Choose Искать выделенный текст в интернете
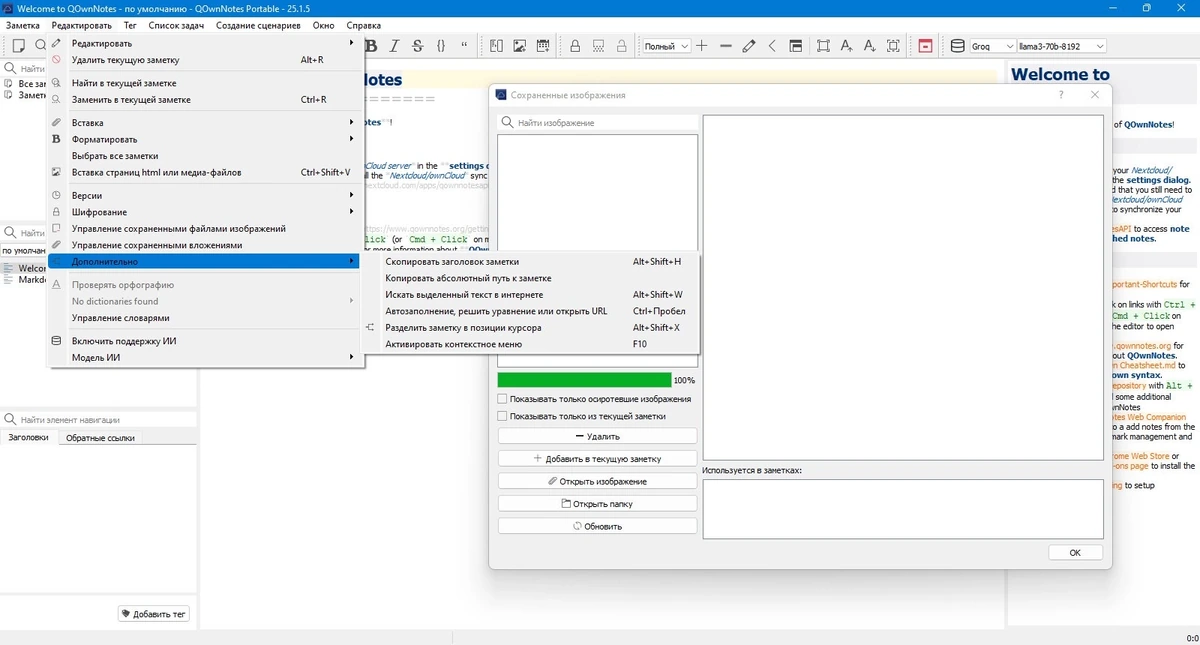This screenshot has width=1200, height=645. 534,295
